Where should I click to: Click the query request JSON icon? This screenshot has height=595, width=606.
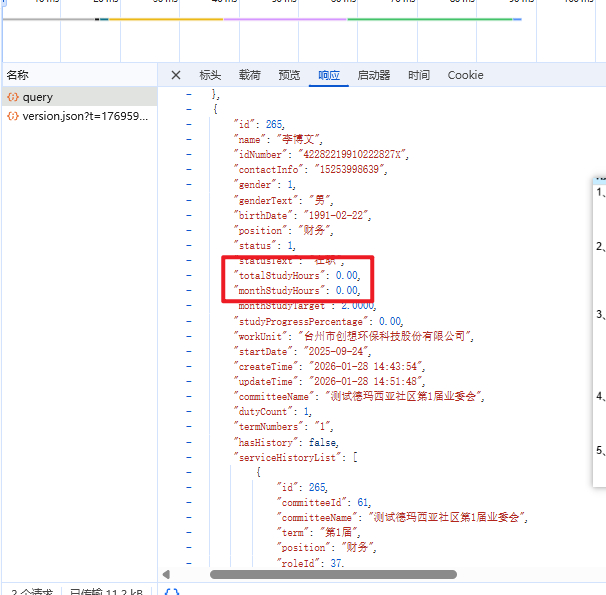pyautogui.click(x=13, y=97)
